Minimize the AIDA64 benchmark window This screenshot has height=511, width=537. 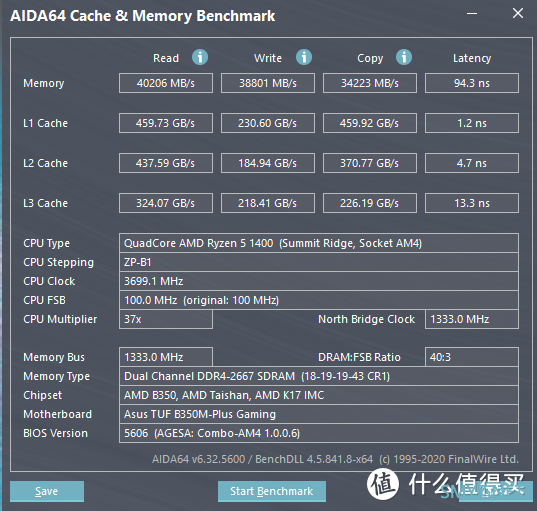click(x=472, y=14)
